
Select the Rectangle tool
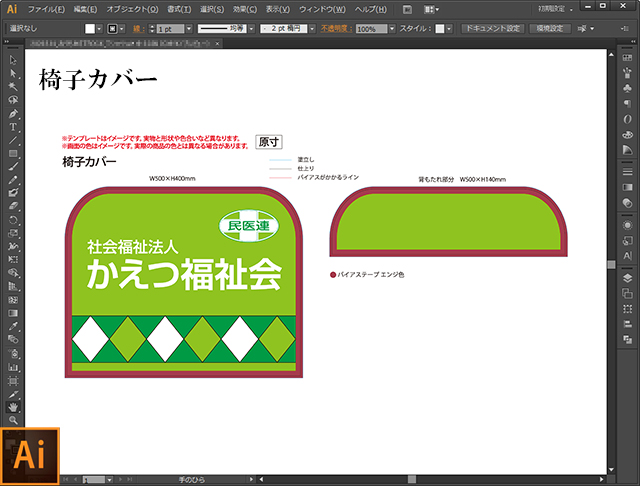tap(13, 153)
